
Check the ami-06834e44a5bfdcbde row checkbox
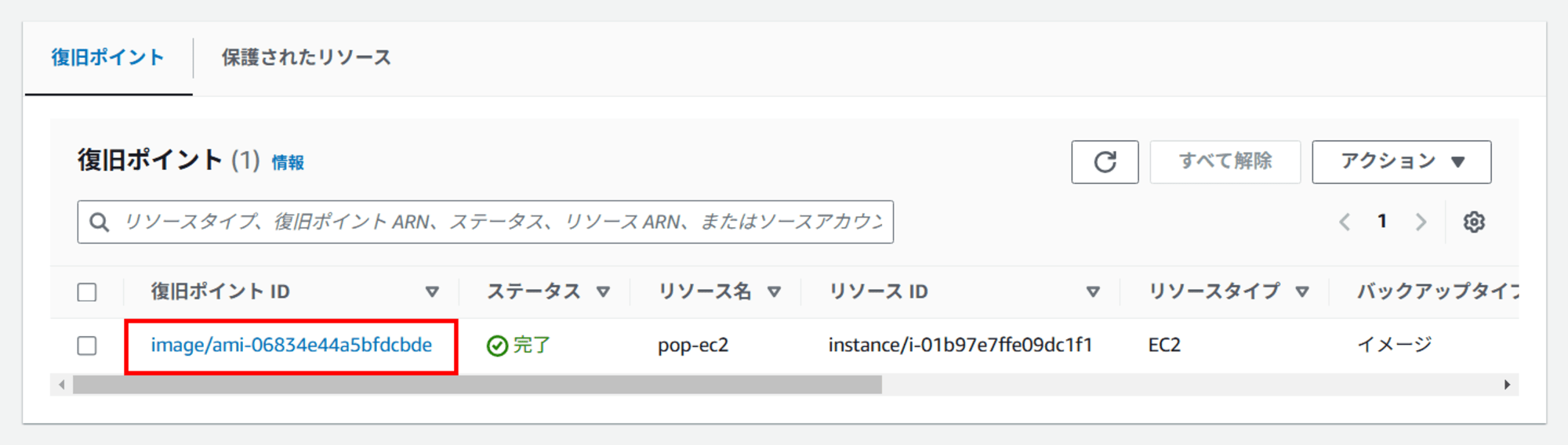[87, 346]
